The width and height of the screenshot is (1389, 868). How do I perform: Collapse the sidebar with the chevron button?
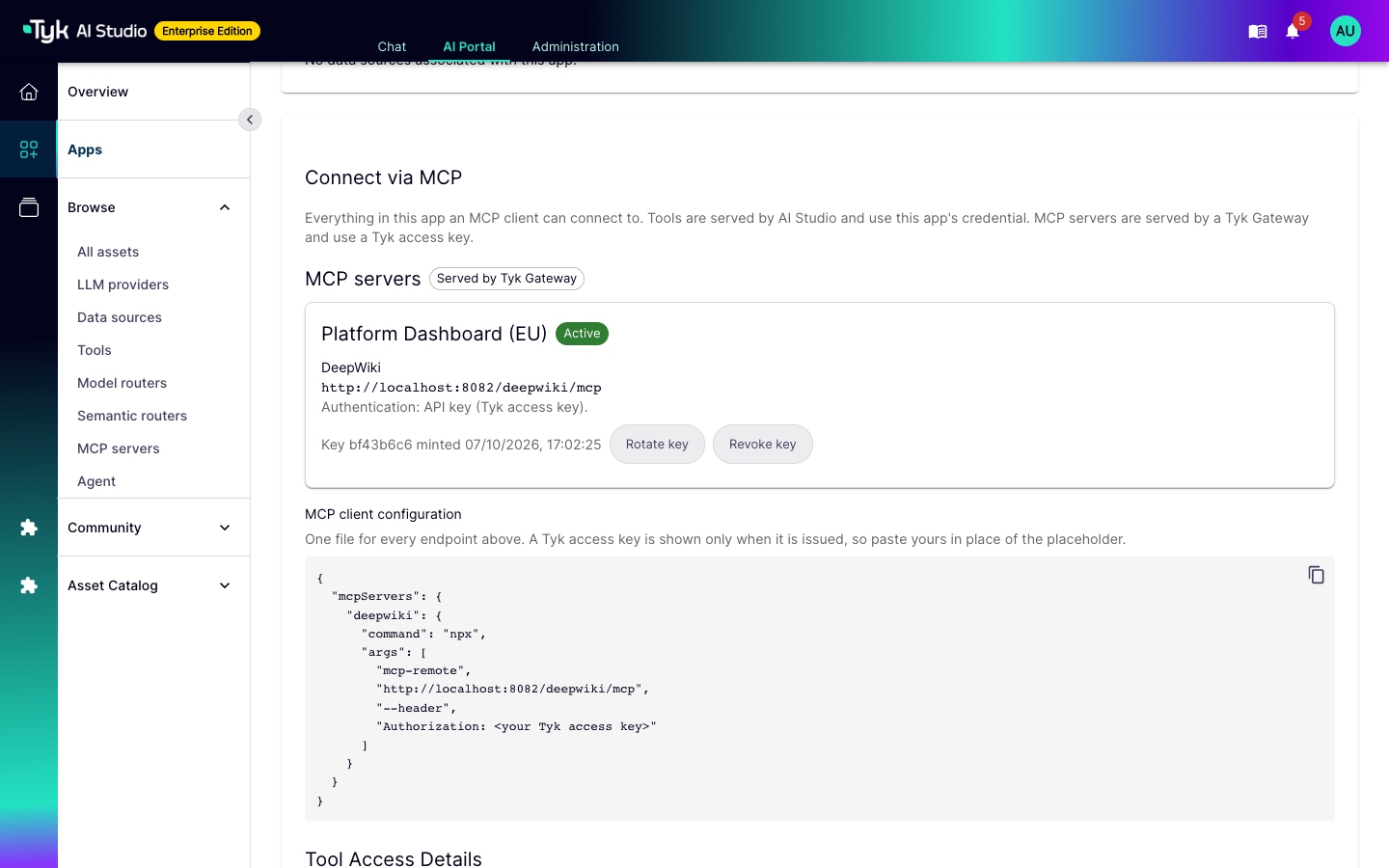tap(250, 120)
